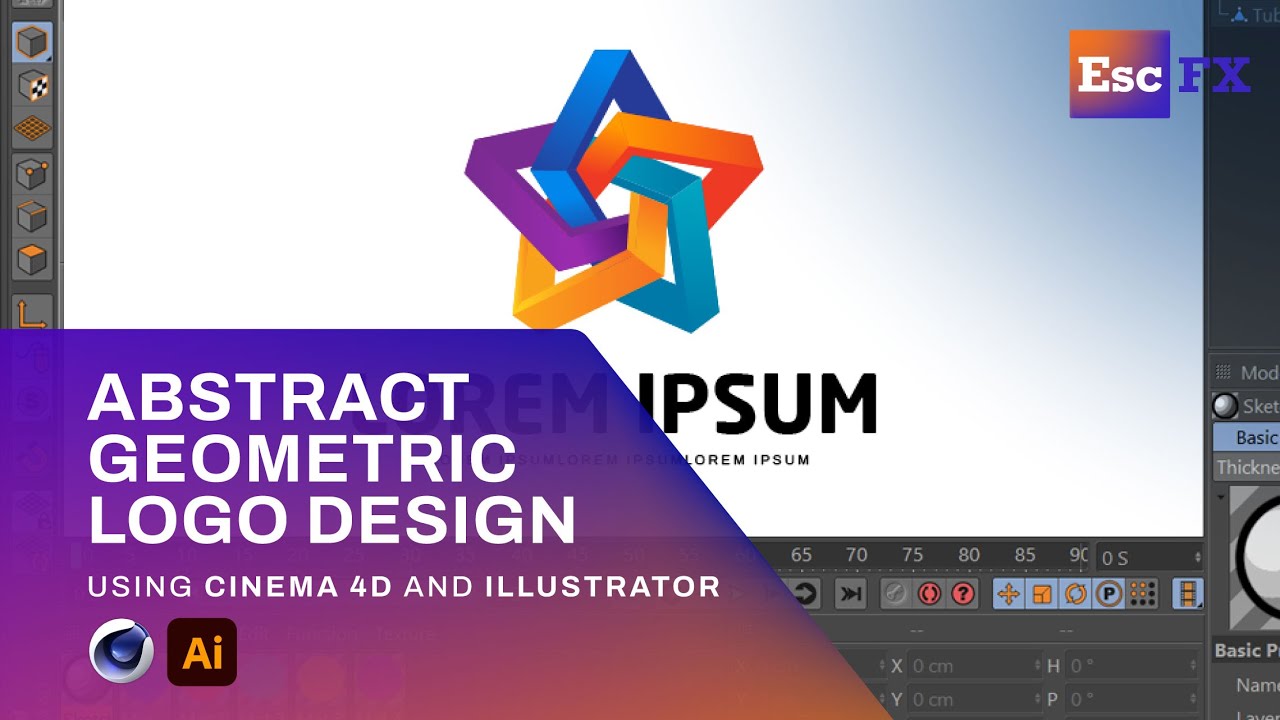Toggle Rotation keyframe recording
1280x720 pixels.
(x=1075, y=594)
